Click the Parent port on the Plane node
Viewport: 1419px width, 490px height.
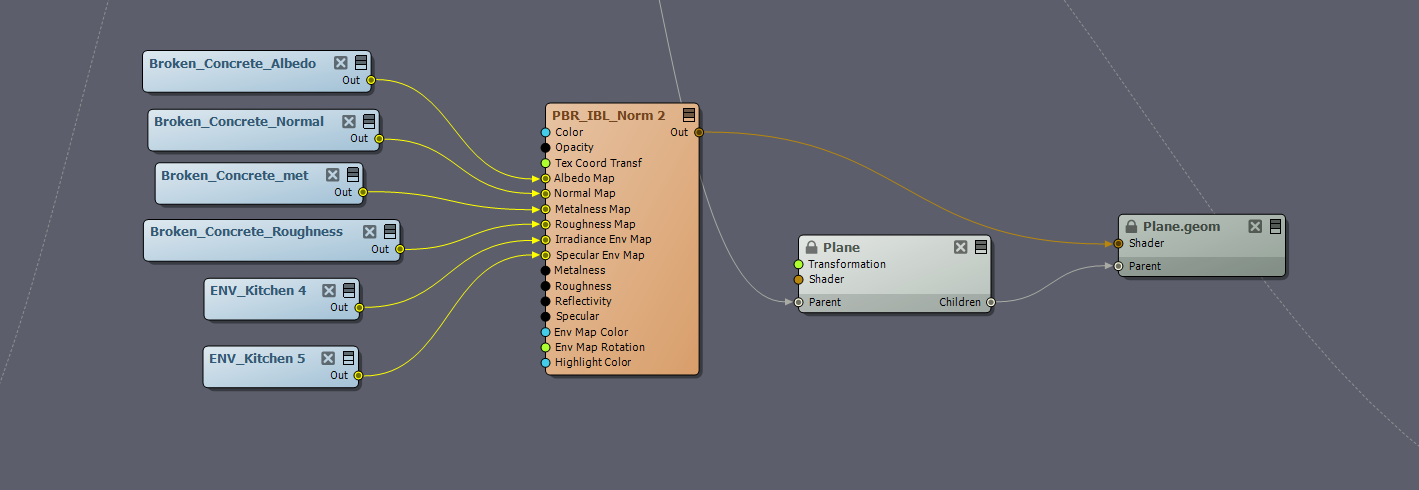click(x=798, y=302)
